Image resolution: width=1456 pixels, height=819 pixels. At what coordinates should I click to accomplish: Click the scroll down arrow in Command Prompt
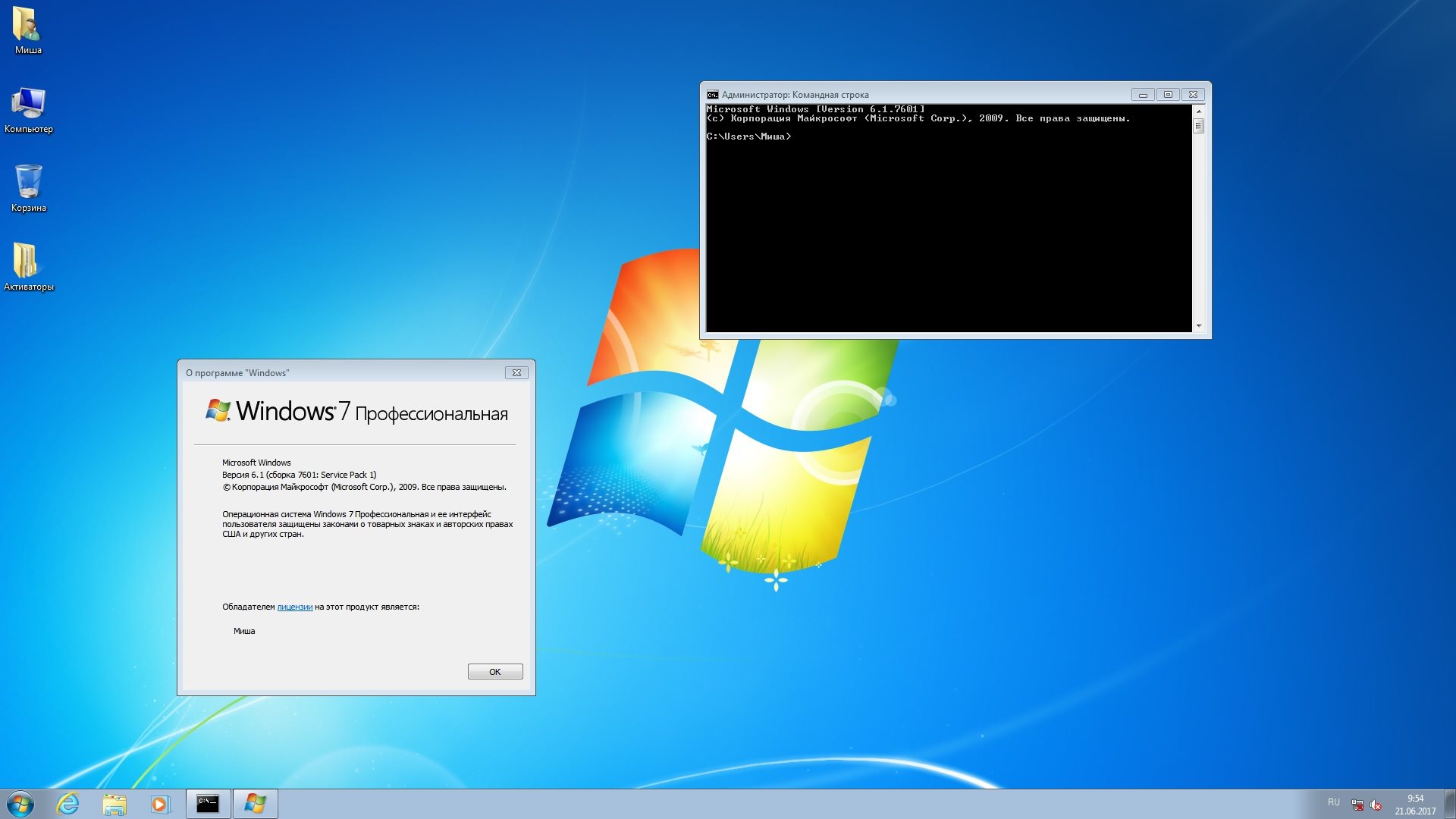coord(1199,326)
